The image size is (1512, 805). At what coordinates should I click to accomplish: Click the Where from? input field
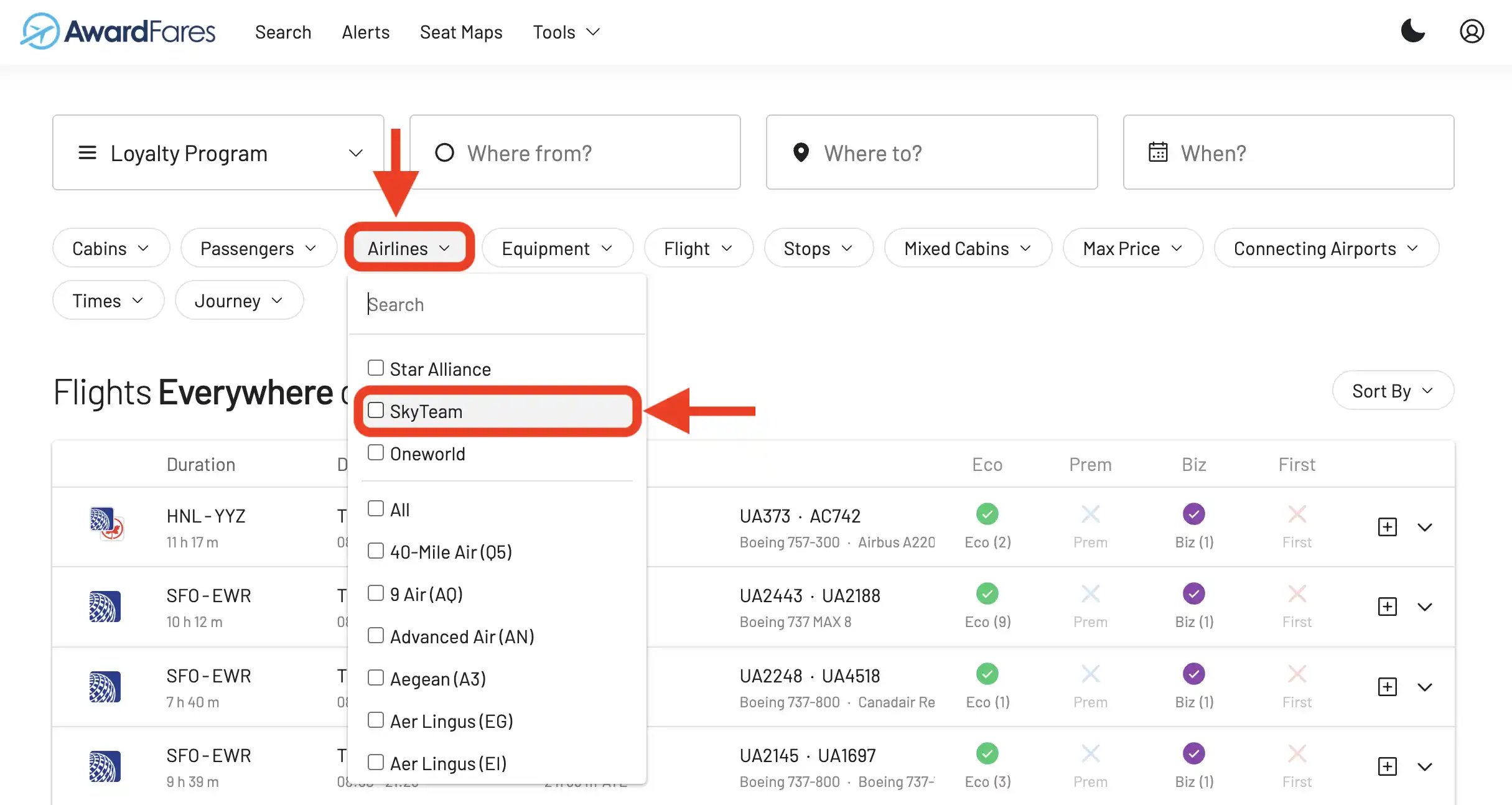(575, 152)
